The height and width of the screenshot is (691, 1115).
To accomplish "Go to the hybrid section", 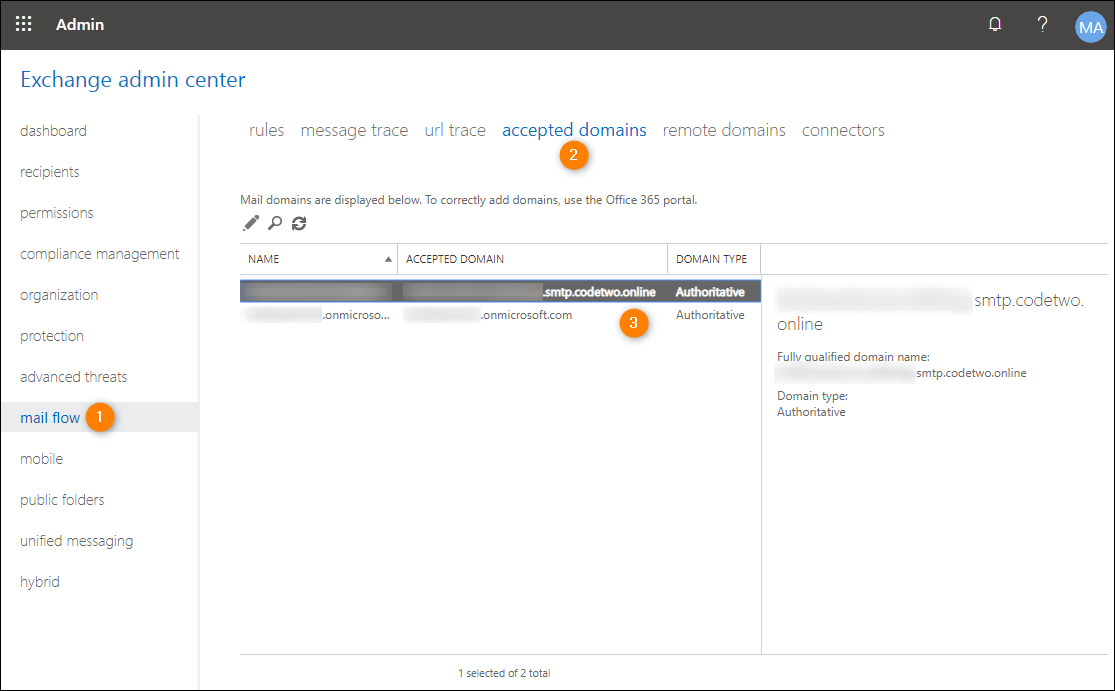I will point(39,581).
